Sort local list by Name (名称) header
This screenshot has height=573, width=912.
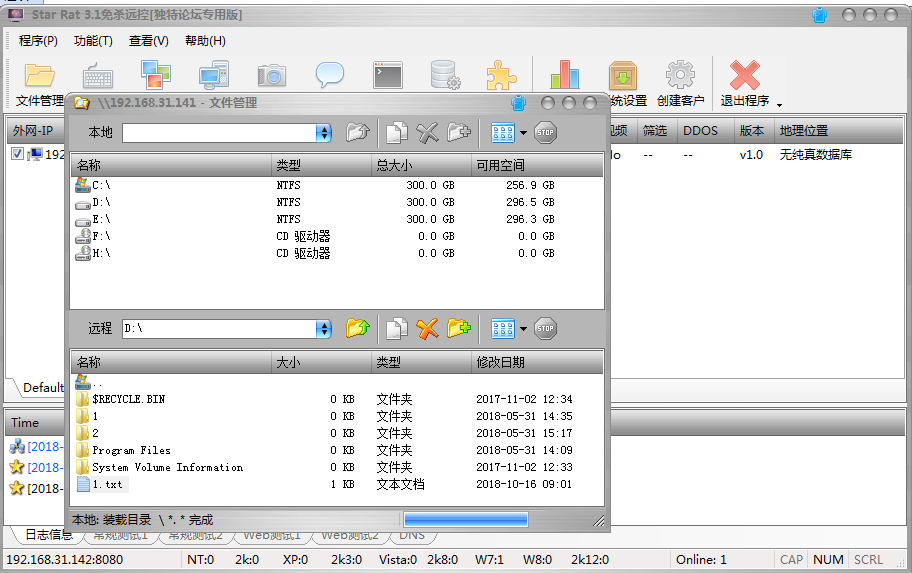pos(171,165)
